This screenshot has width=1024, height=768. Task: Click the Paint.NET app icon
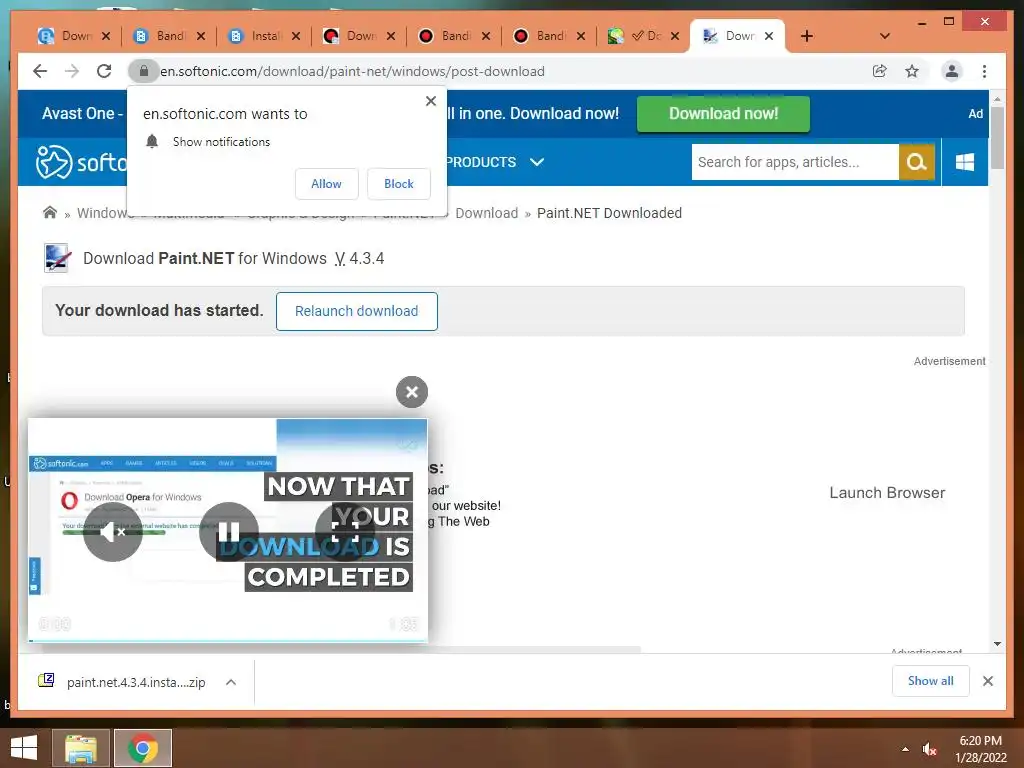[57, 258]
